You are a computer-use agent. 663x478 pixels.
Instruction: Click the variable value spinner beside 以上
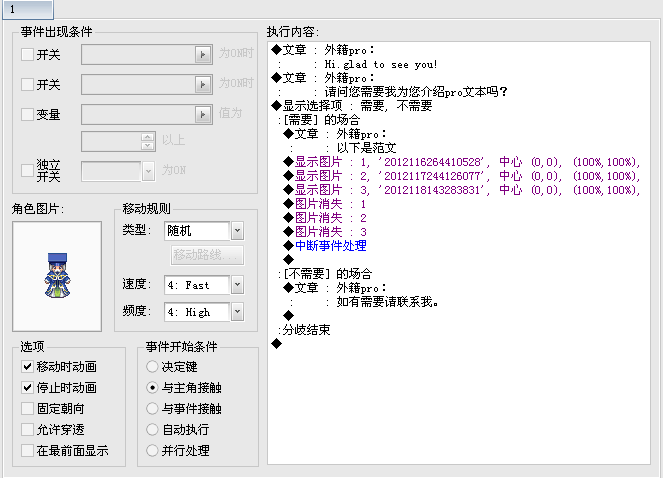click(x=148, y=142)
